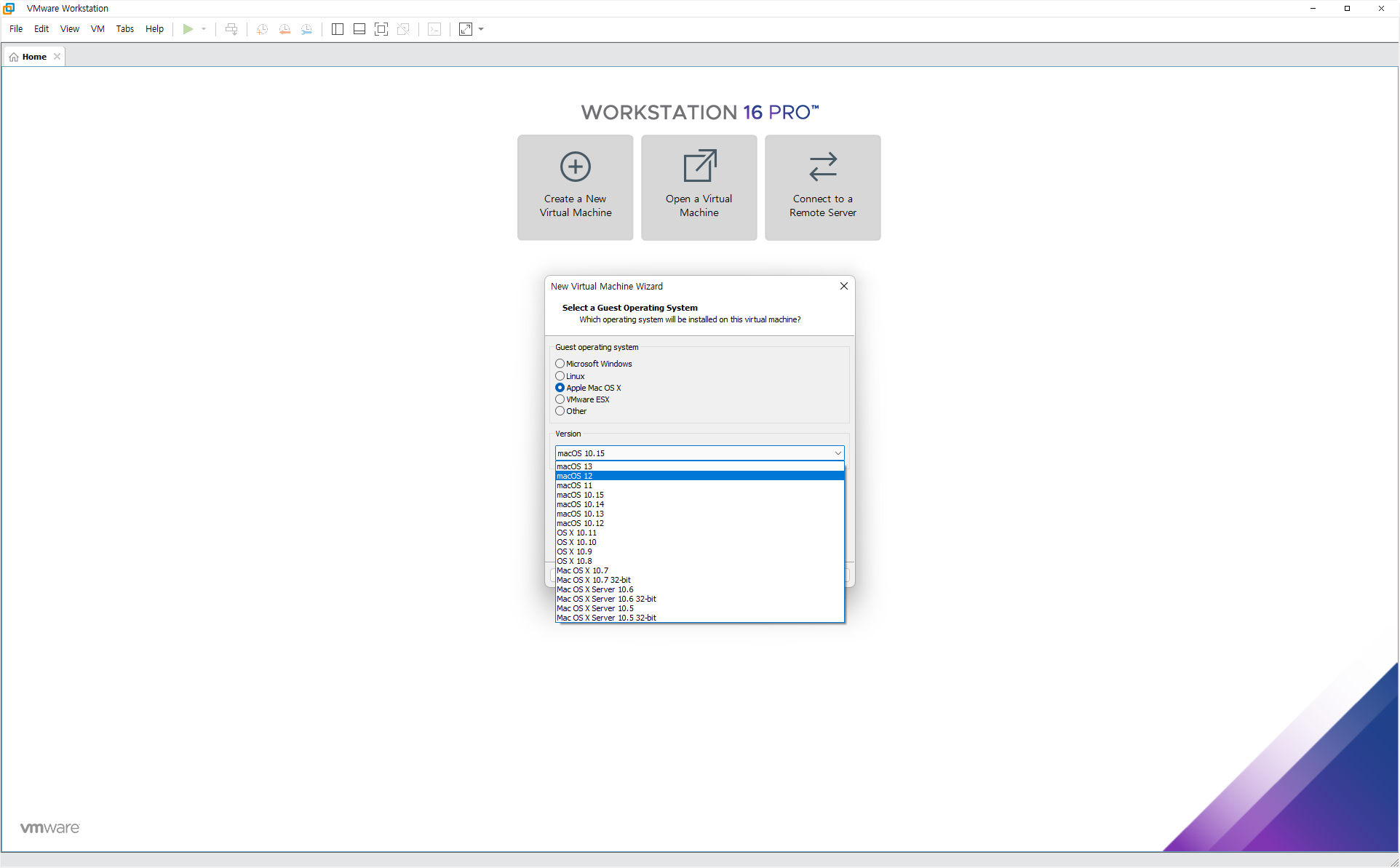1400x868 pixels.
Task: Open the Edit menu in menu bar
Action: 41,29
